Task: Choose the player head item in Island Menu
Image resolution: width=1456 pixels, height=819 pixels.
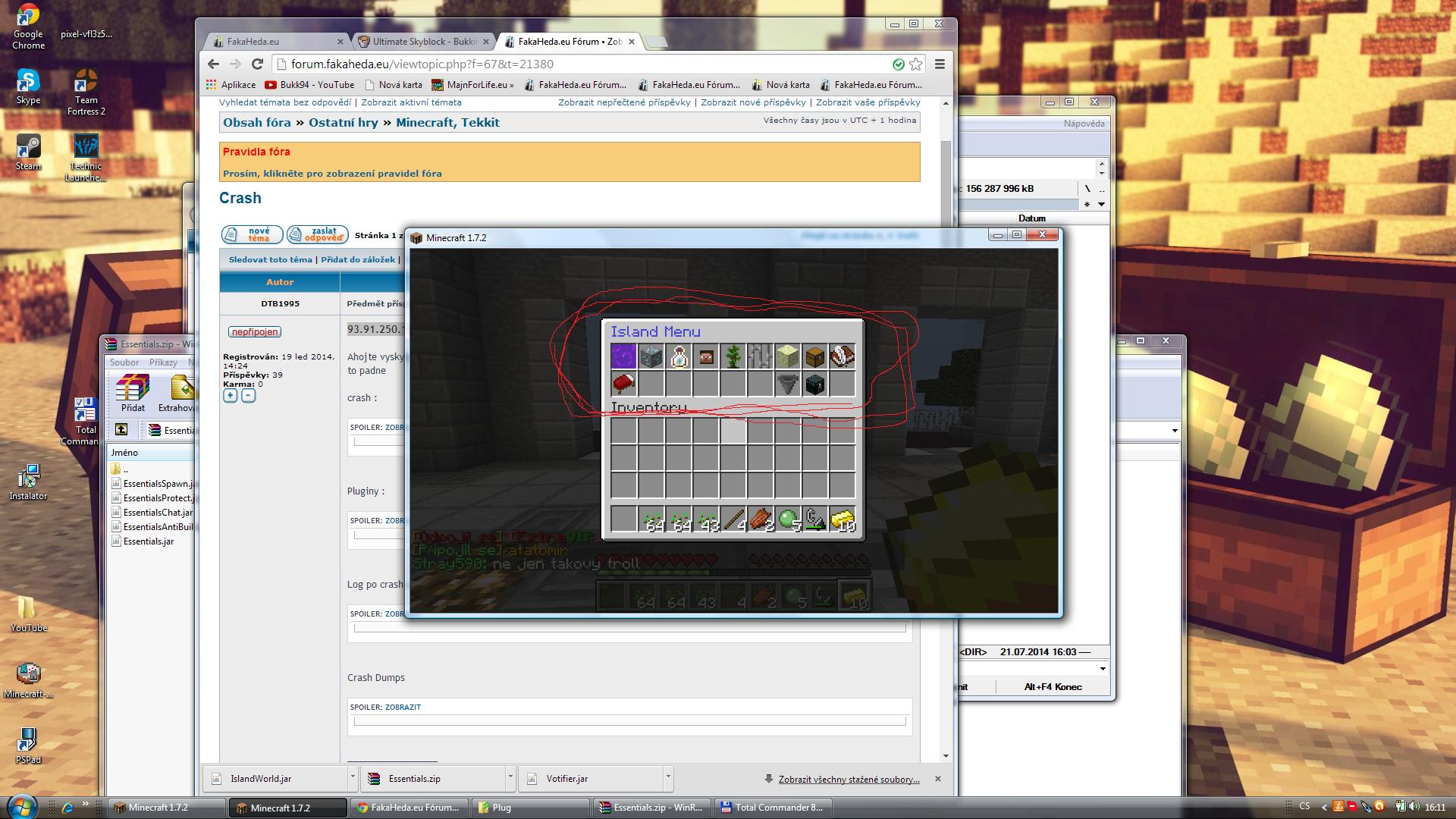Action: [705, 356]
